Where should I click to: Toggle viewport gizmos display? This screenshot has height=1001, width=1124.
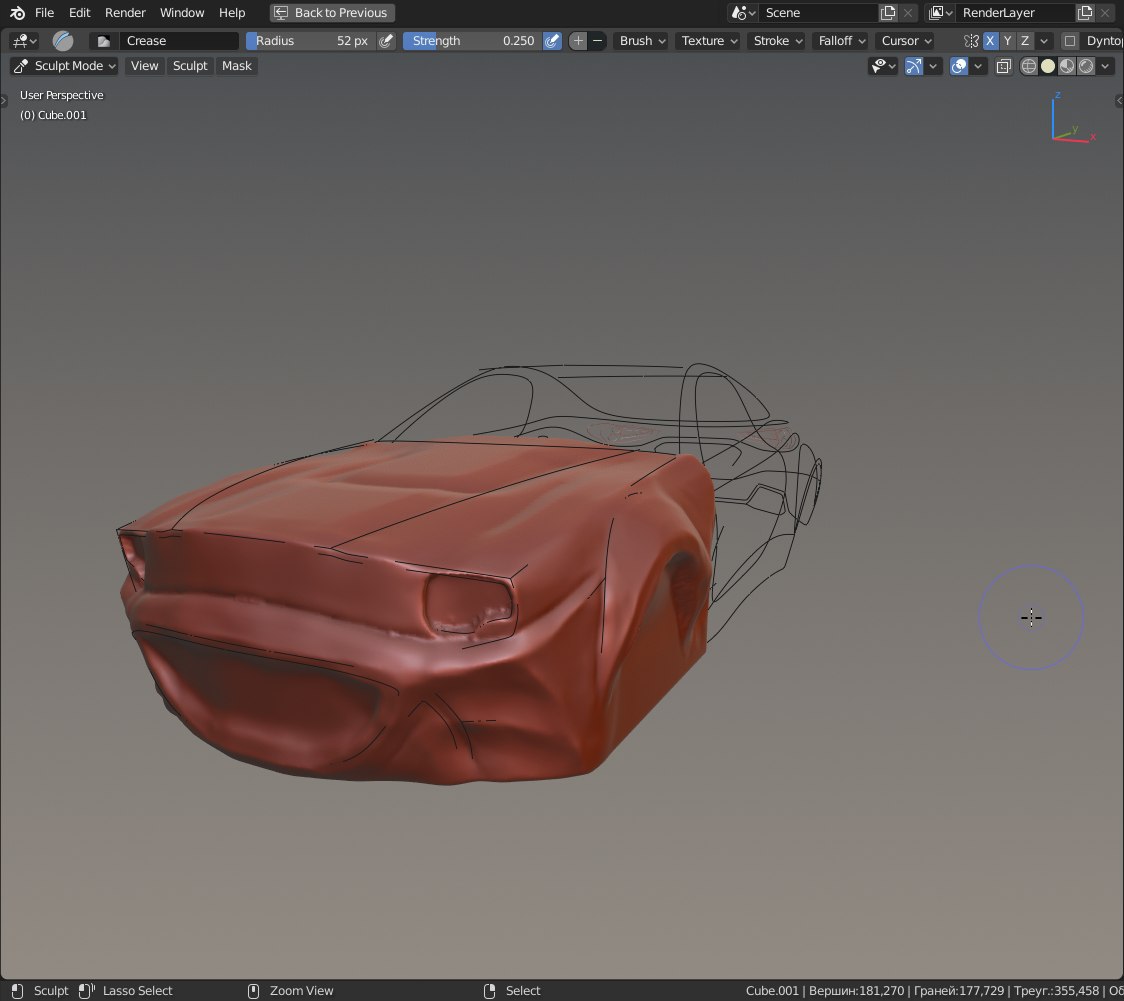(914, 67)
